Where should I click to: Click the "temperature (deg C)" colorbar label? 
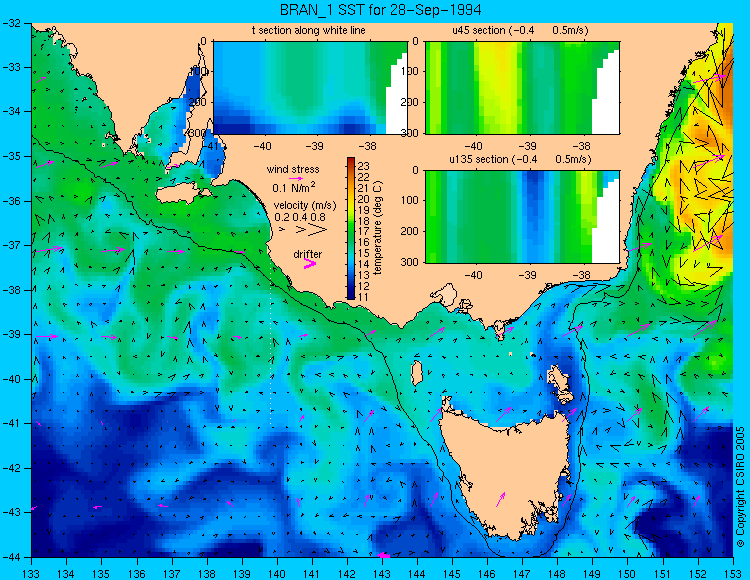(378, 228)
